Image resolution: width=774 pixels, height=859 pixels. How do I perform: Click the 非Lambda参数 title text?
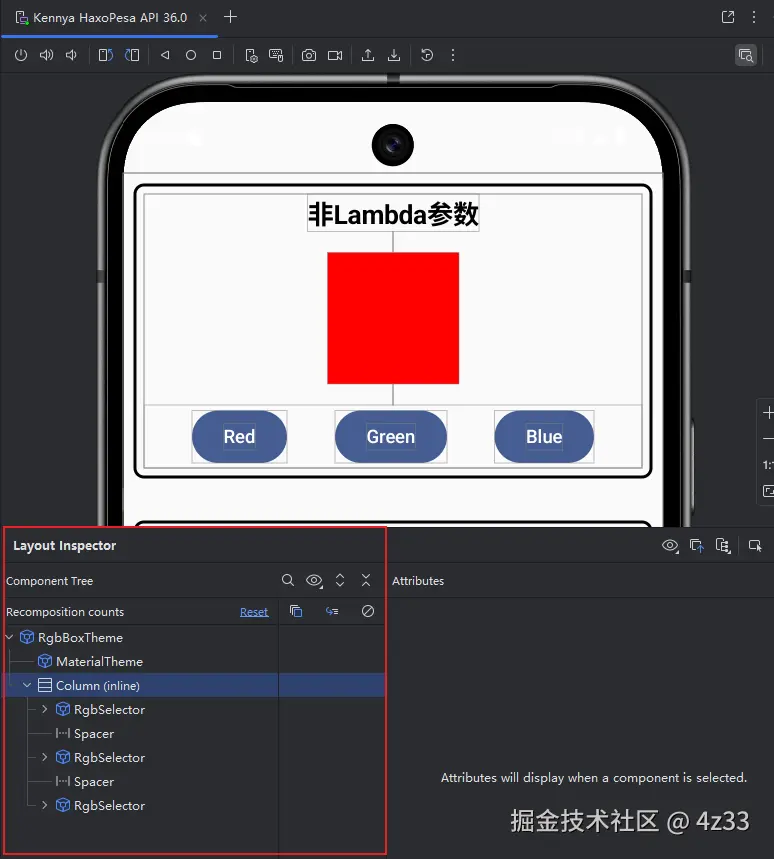[x=393, y=214]
